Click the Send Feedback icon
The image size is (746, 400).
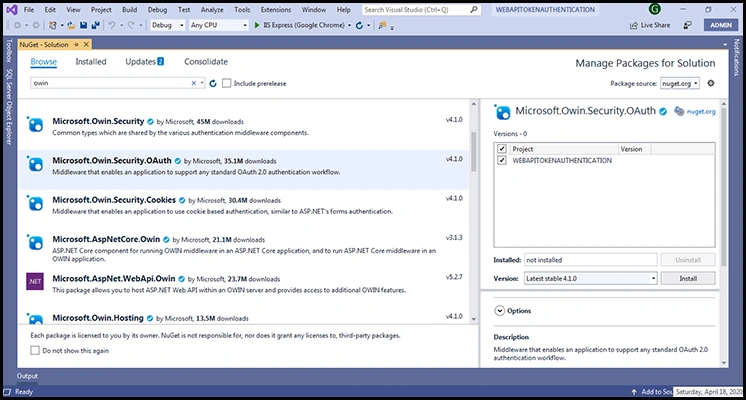point(687,25)
